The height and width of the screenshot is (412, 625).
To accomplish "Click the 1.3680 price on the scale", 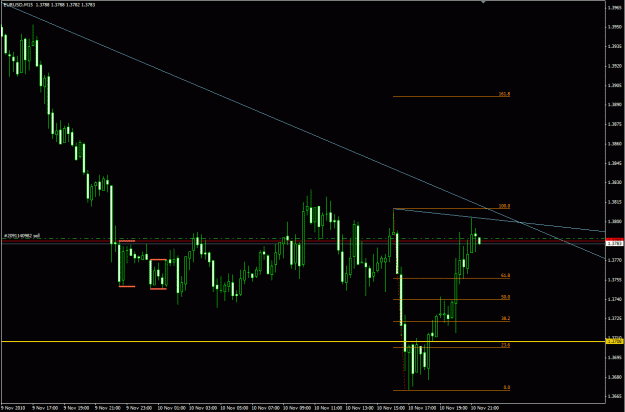I will tap(615, 377).
